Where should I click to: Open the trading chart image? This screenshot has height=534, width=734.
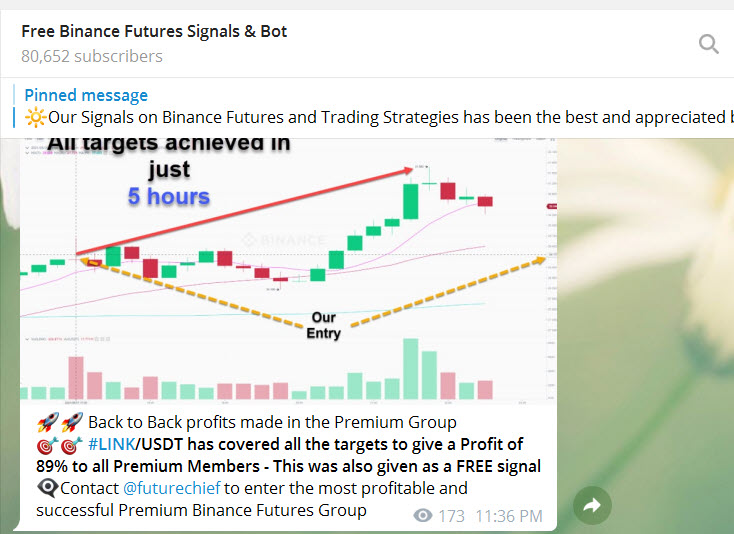(288, 270)
